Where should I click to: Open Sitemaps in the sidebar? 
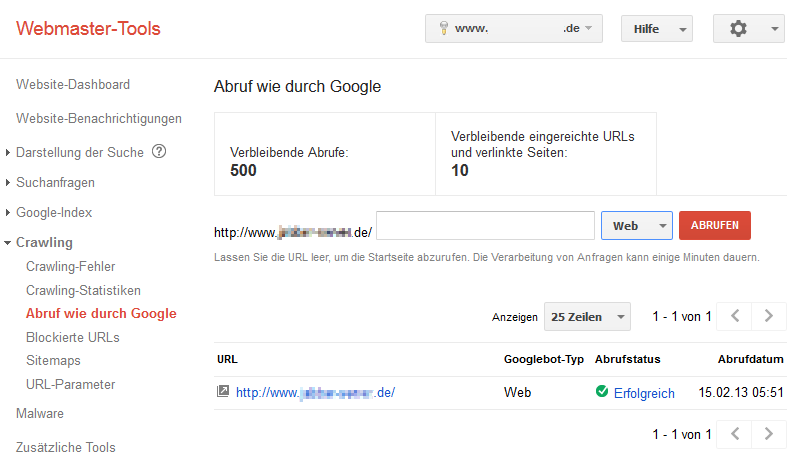pyautogui.click(x=53, y=360)
